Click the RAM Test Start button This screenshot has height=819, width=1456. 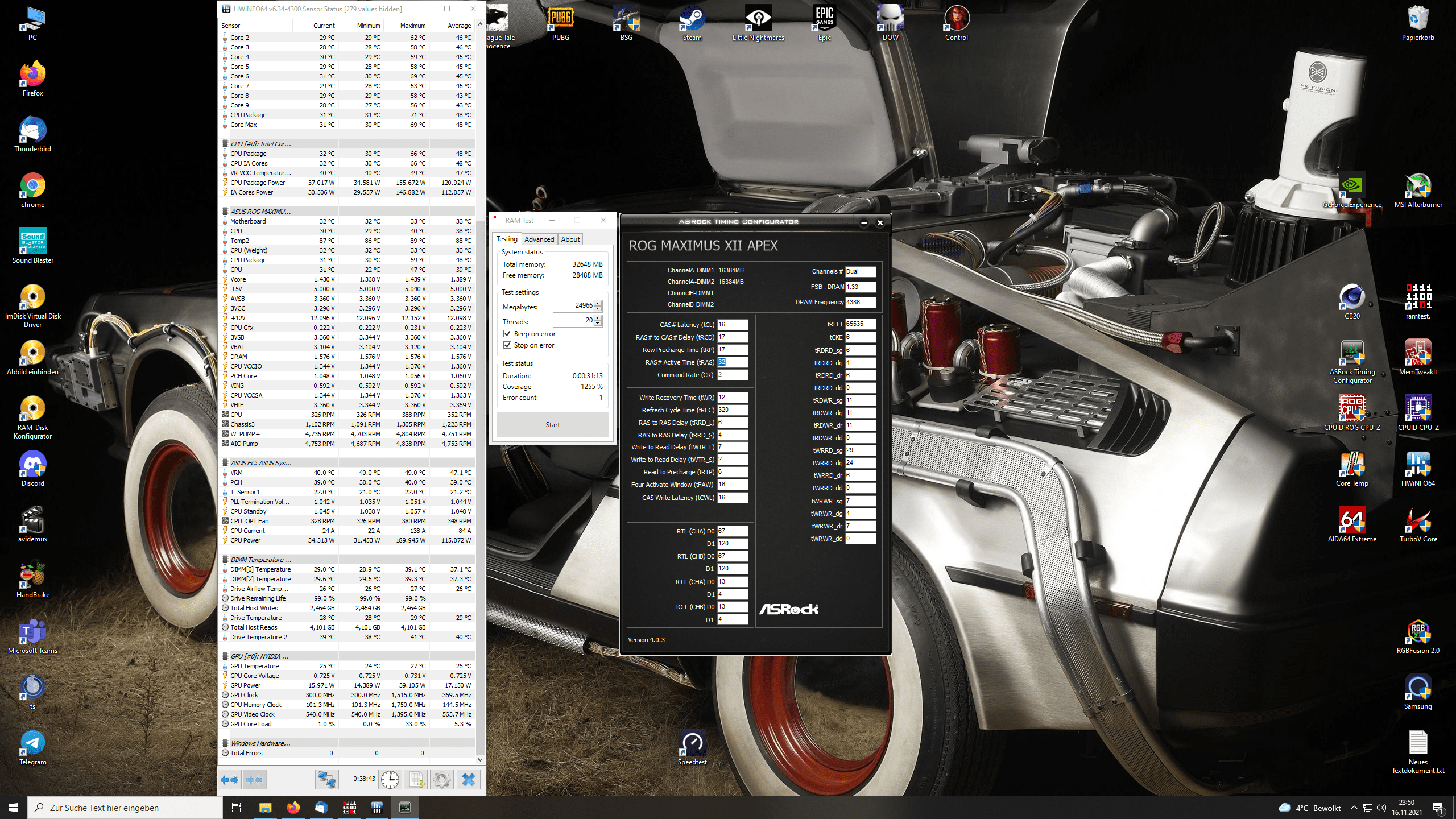coord(552,425)
